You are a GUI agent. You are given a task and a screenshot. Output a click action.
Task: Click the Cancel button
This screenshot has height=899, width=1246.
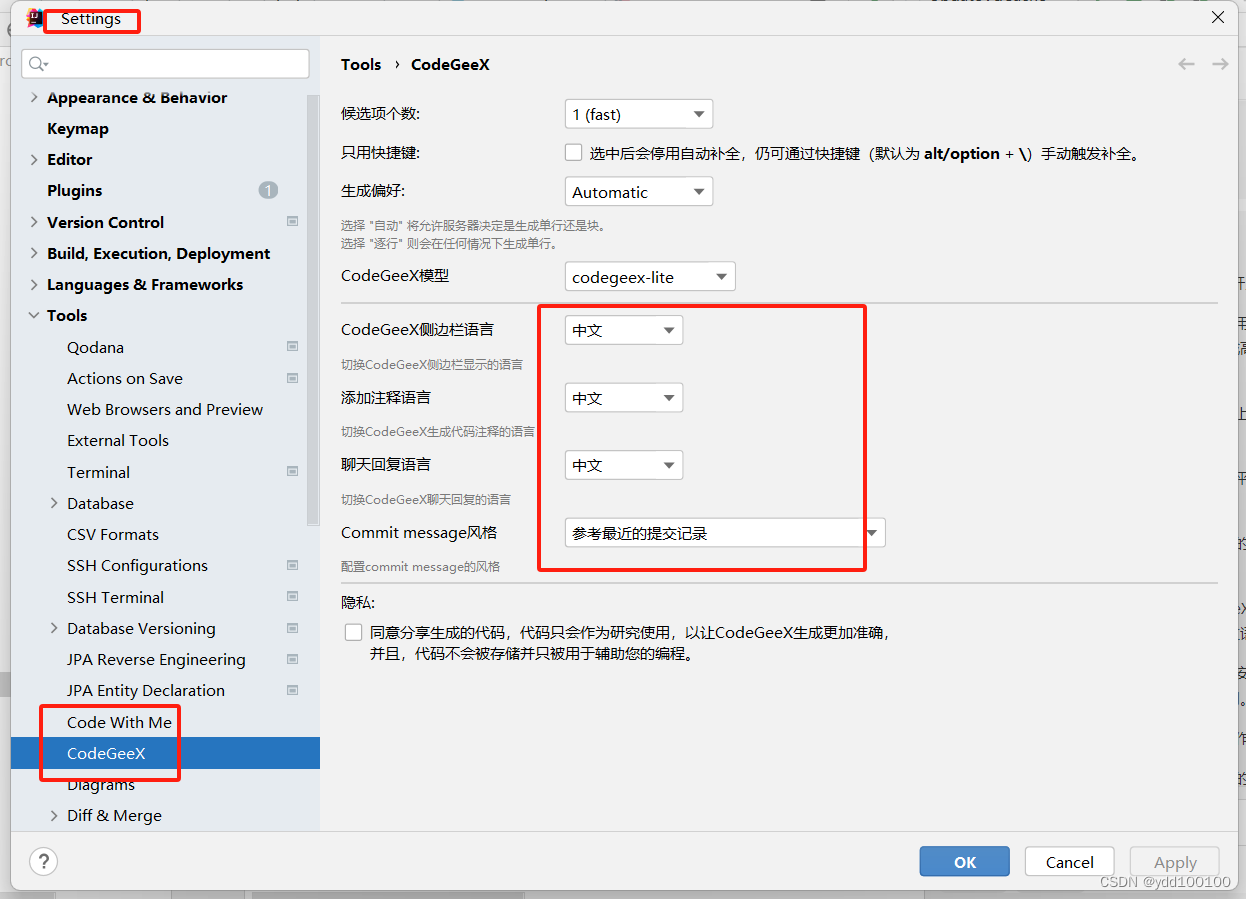tap(1070, 862)
